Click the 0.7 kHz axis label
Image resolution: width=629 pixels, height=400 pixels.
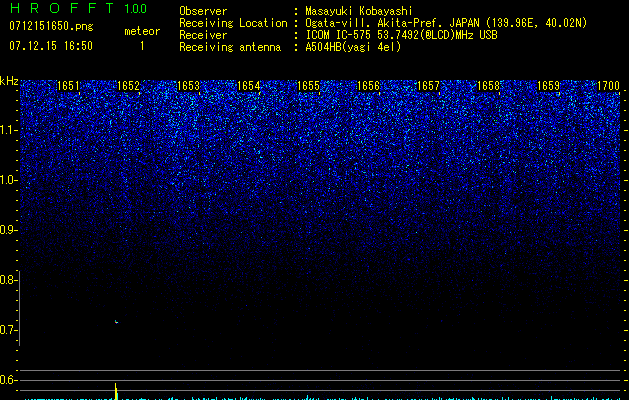pos(8,330)
